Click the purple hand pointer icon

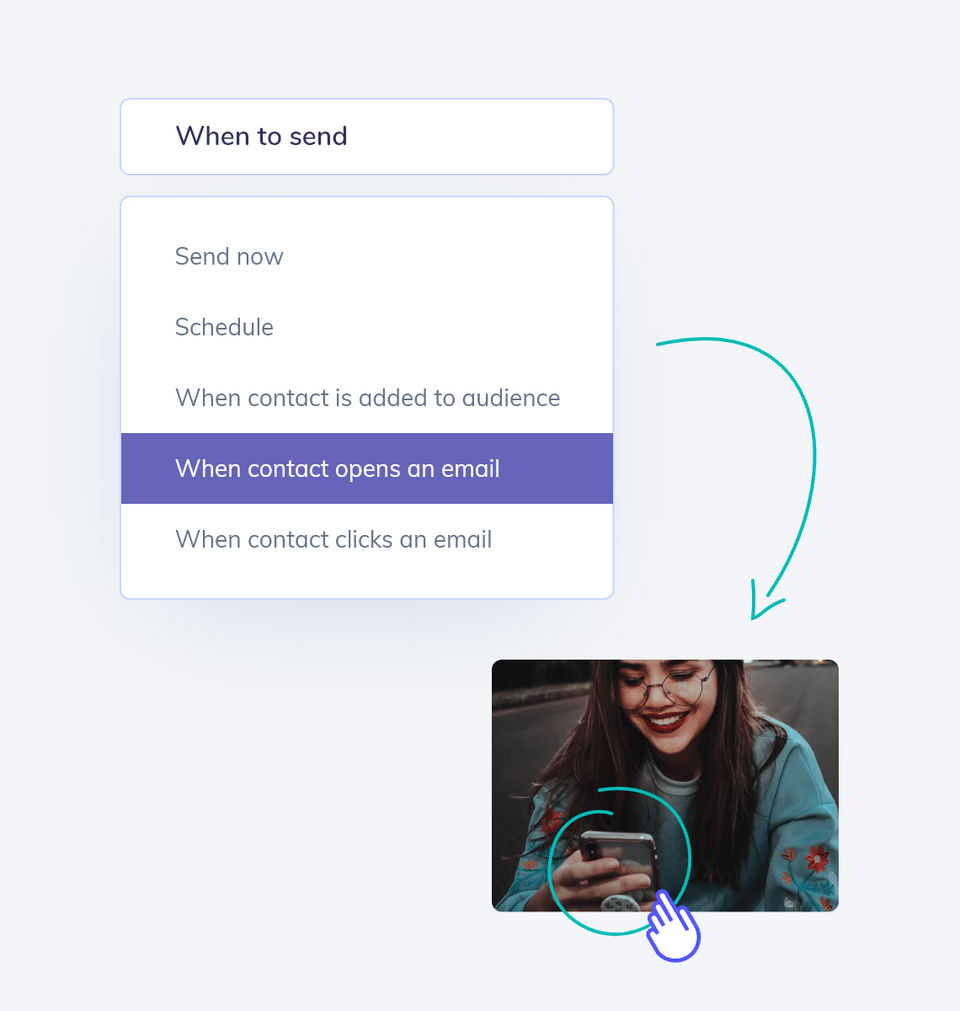(x=673, y=926)
